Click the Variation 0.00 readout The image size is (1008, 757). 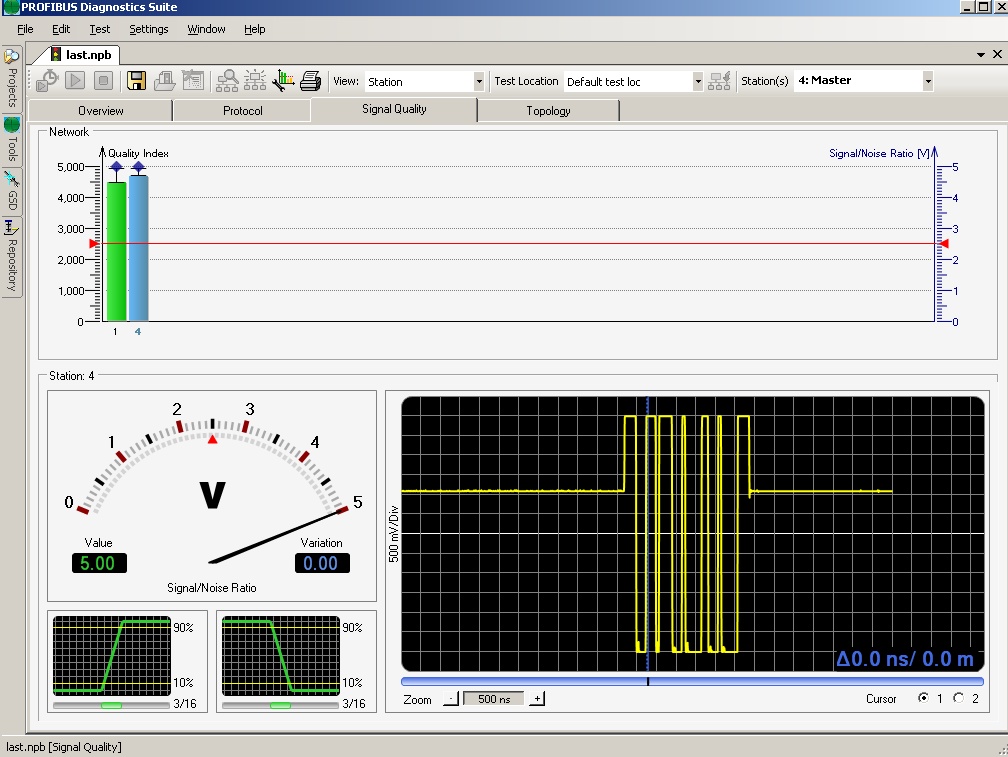(322, 563)
